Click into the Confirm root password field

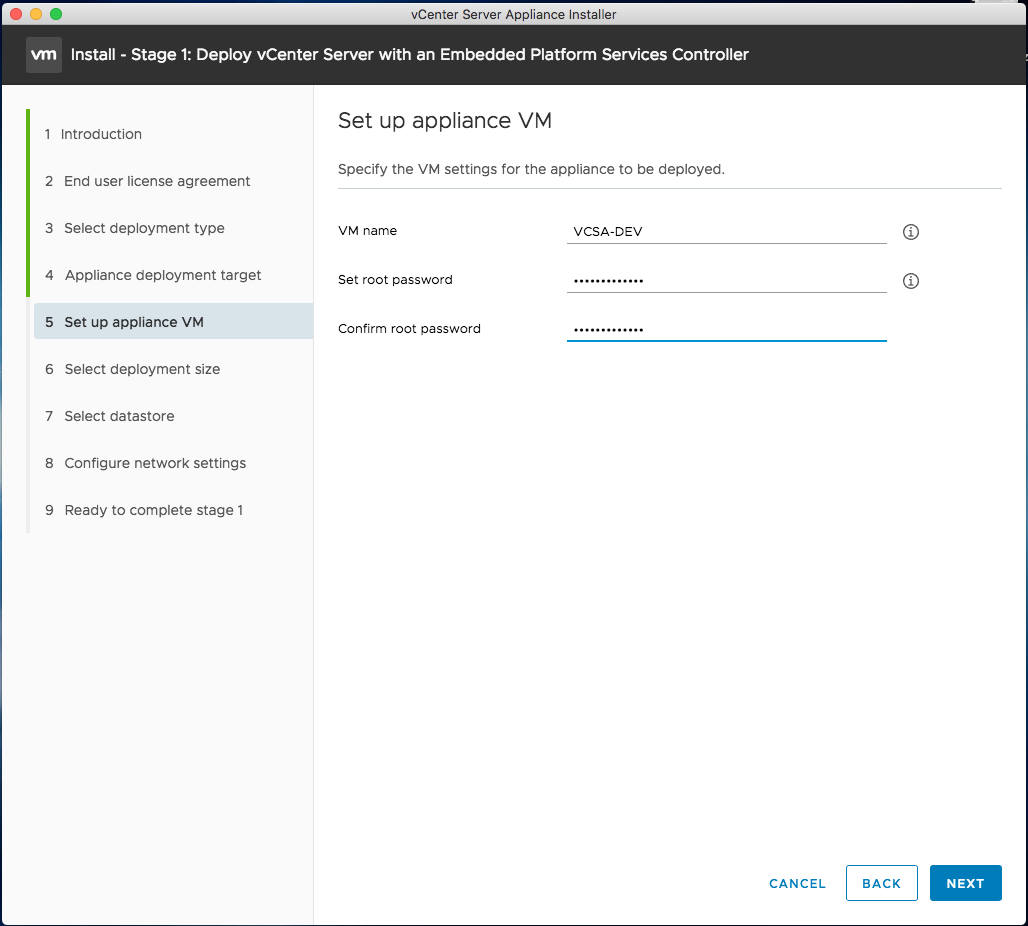(726, 329)
